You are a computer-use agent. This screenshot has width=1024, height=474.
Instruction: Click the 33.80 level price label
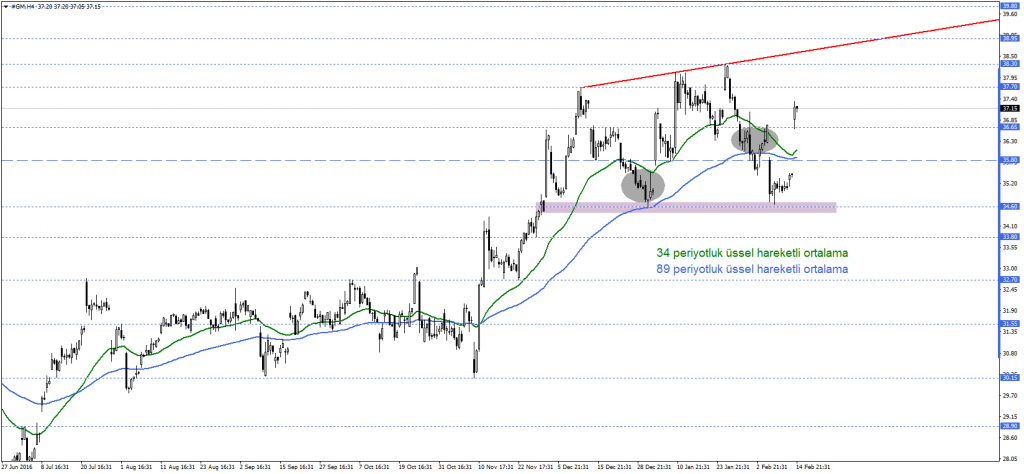(1010, 237)
